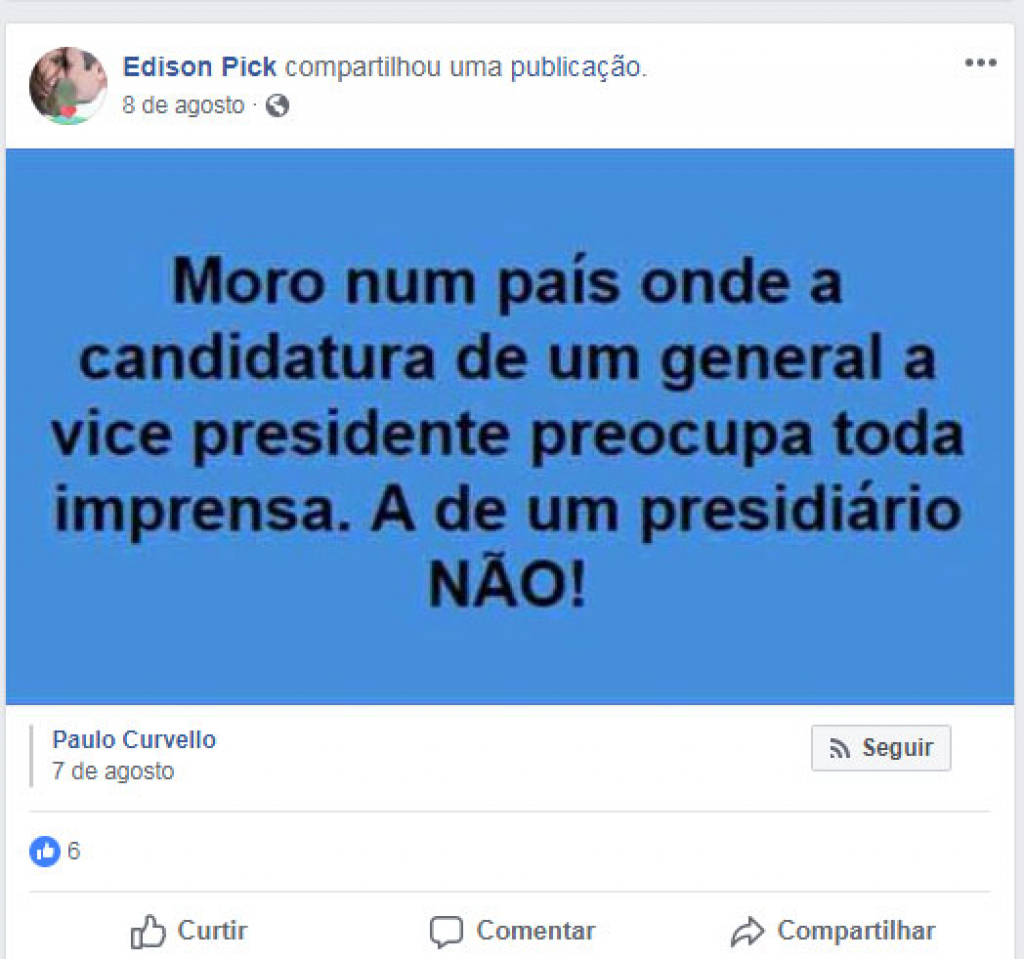
Task: Open the 8 de agosto timestamp
Action: 184,105
